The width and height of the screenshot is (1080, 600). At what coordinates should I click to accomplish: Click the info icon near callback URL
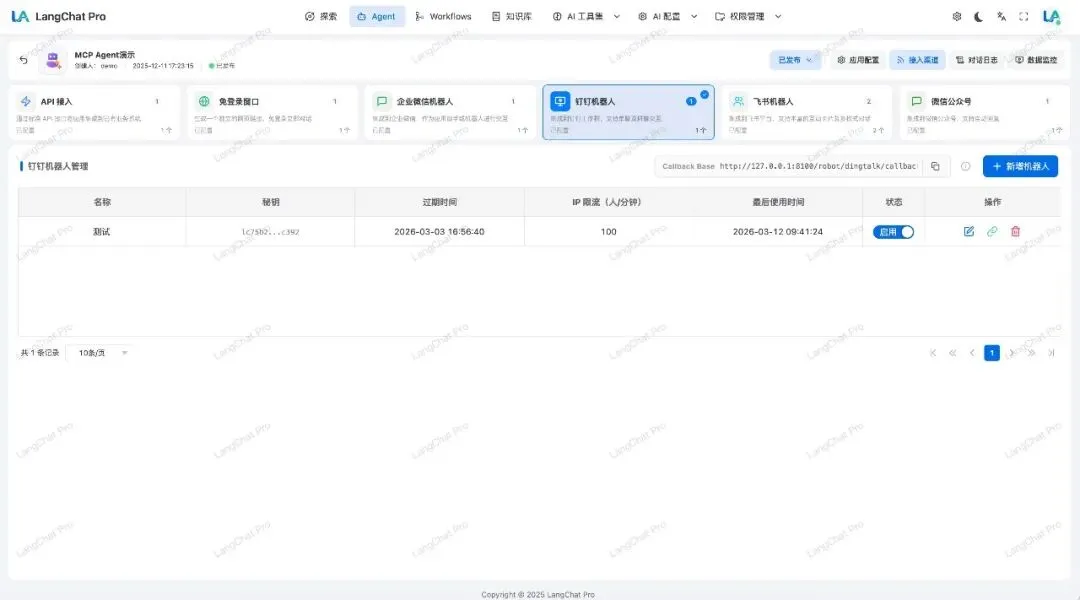pyautogui.click(x=966, y=166)
